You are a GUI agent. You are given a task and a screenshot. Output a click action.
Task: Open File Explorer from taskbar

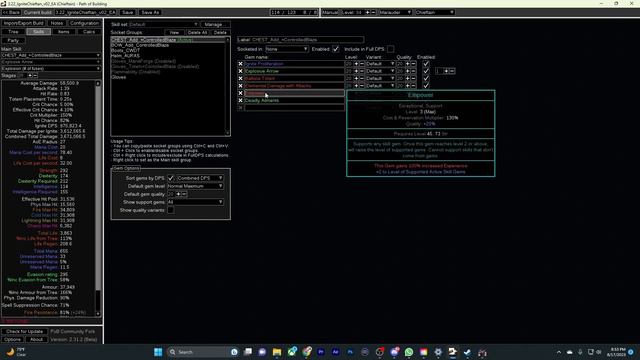click(277, 352)
